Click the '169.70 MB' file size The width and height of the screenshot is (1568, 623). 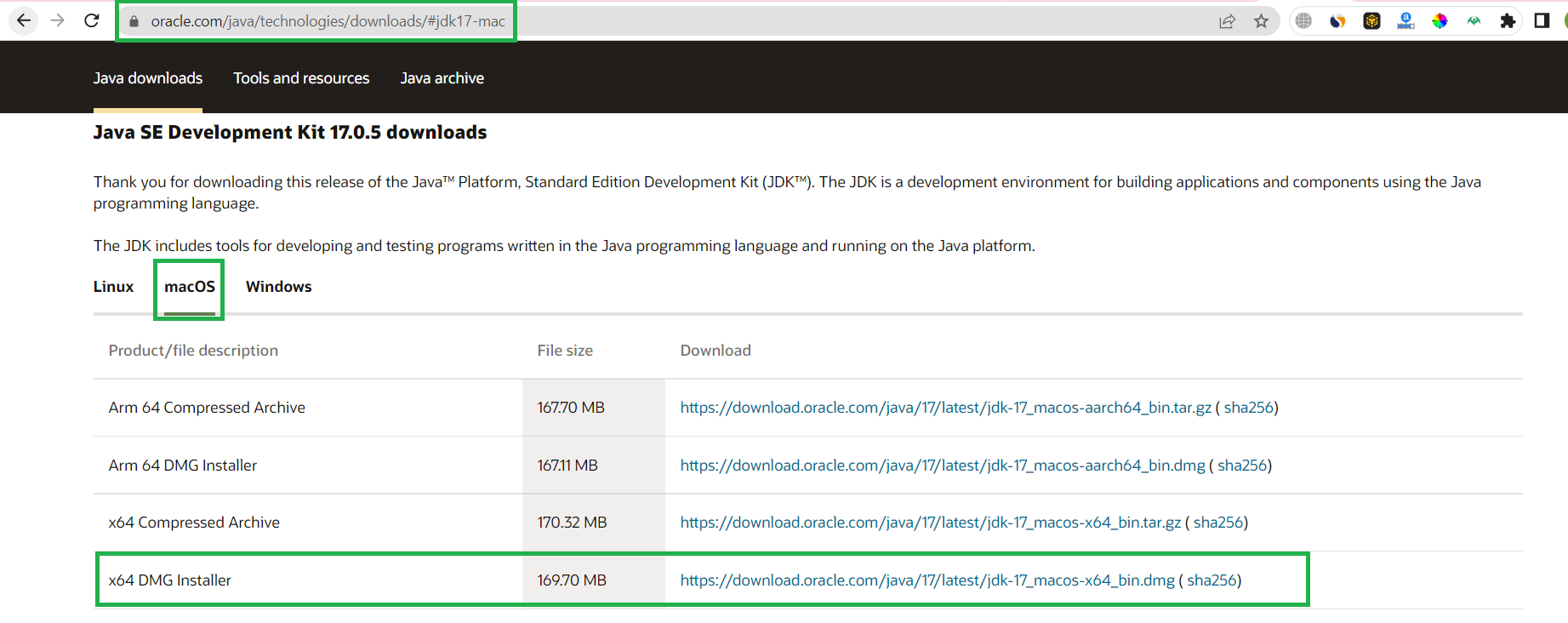[x=572, y=580]
